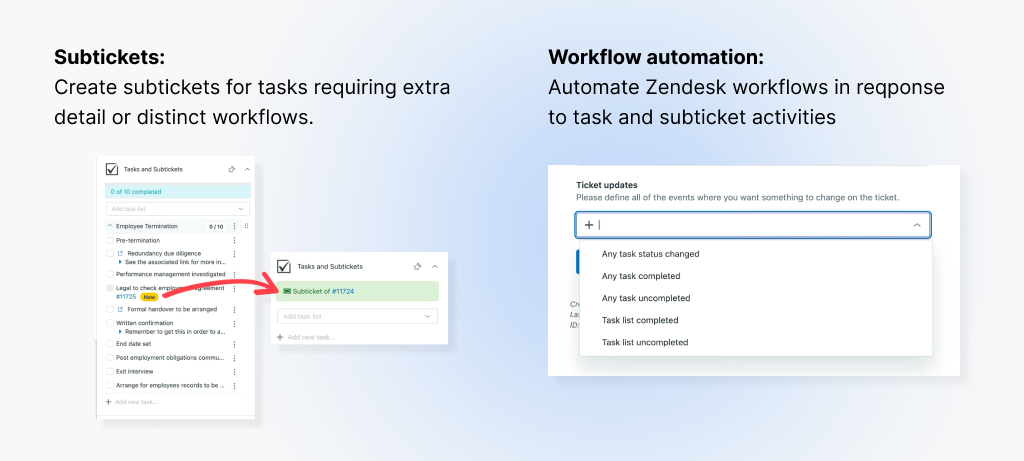
Task: Open the three-dot menu for Exit interview
Action: coord(234,371)
